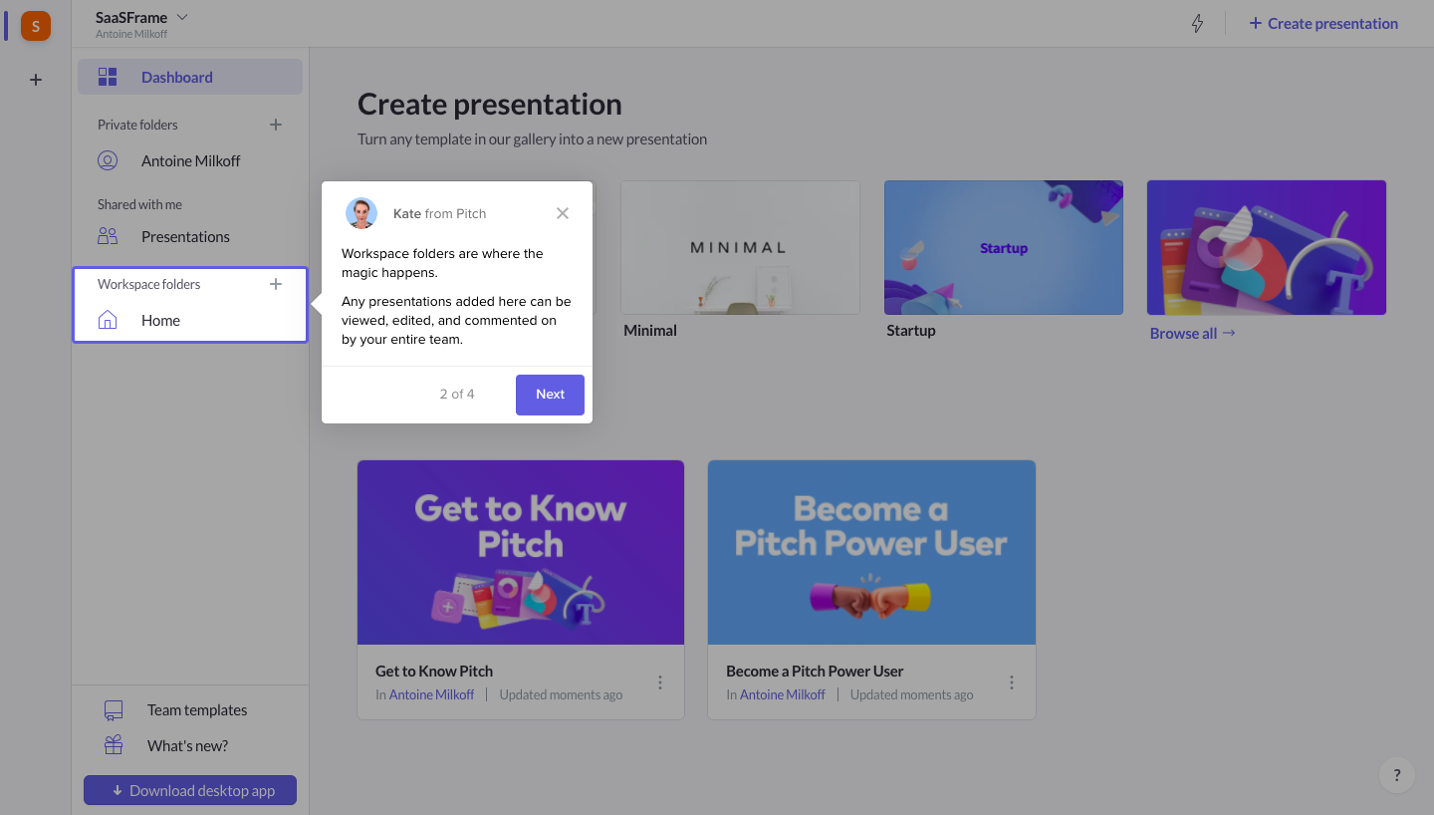Screen dimensions: 1434x815
Task: Open Get to Know Pitch presentation thumbnail
Action: click(521, 553)
